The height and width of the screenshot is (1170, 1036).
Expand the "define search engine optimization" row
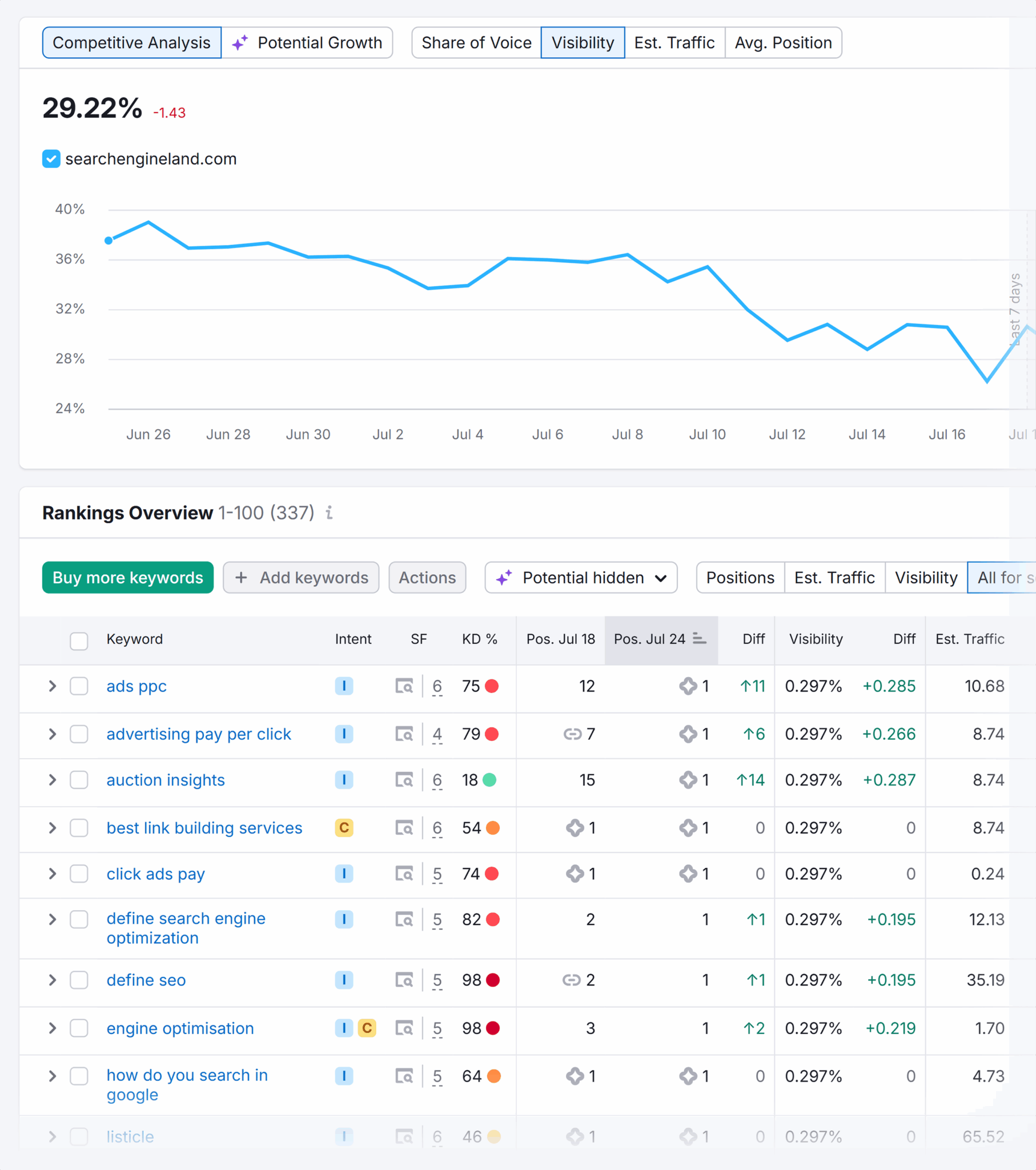pos(52,919)
